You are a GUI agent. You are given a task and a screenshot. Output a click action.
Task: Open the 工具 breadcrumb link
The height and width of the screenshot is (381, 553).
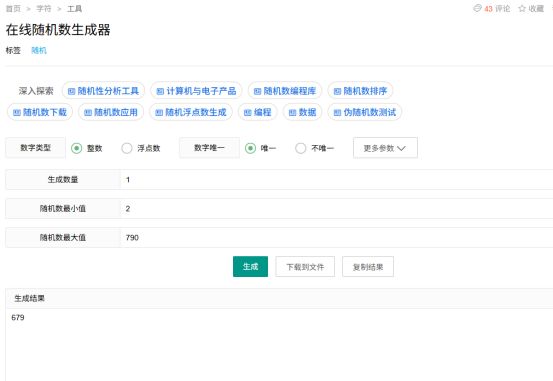(74, 8)
